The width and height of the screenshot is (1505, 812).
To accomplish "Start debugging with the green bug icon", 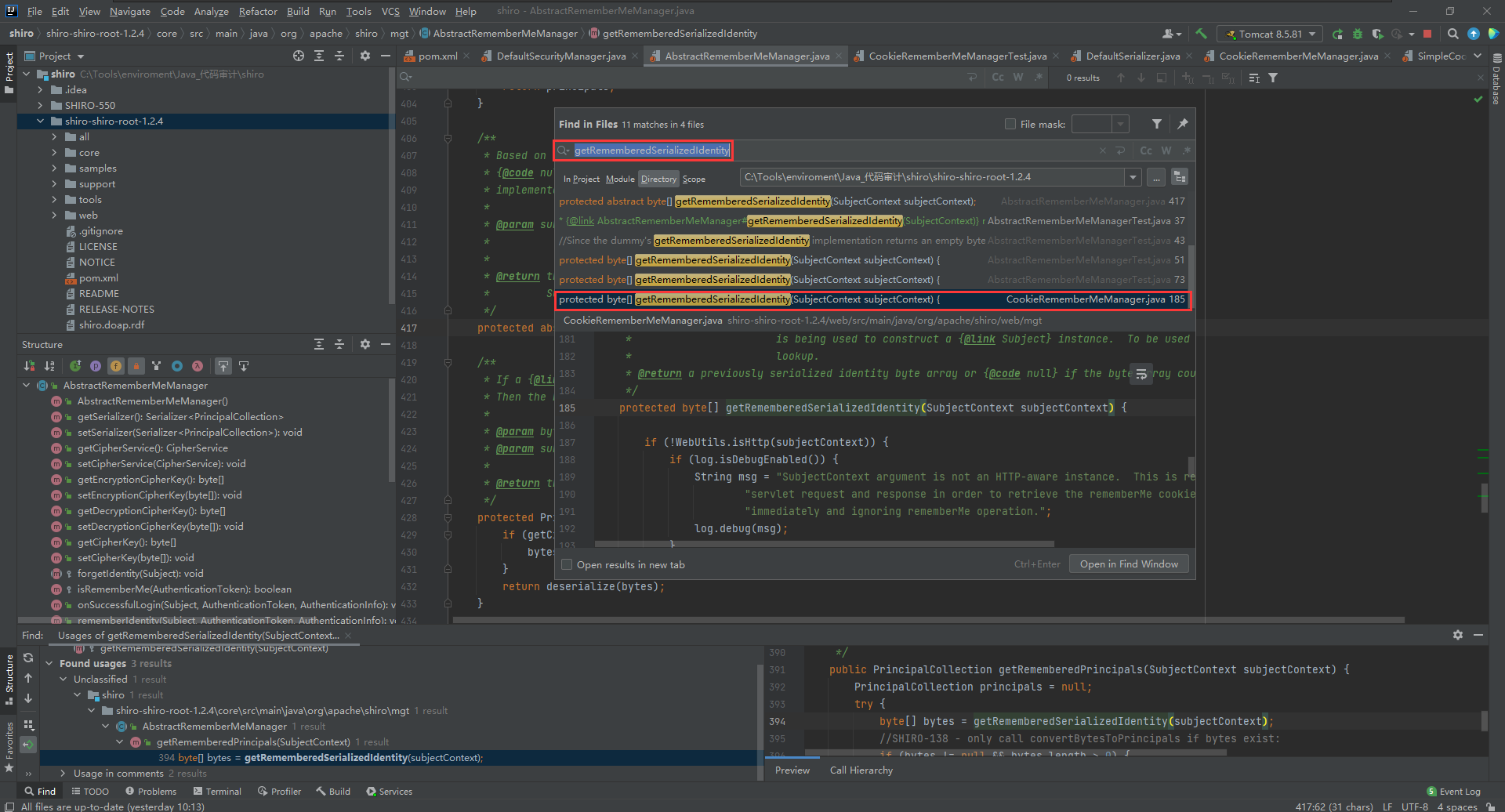I will pyautogui.click(x=1357, y=34).
